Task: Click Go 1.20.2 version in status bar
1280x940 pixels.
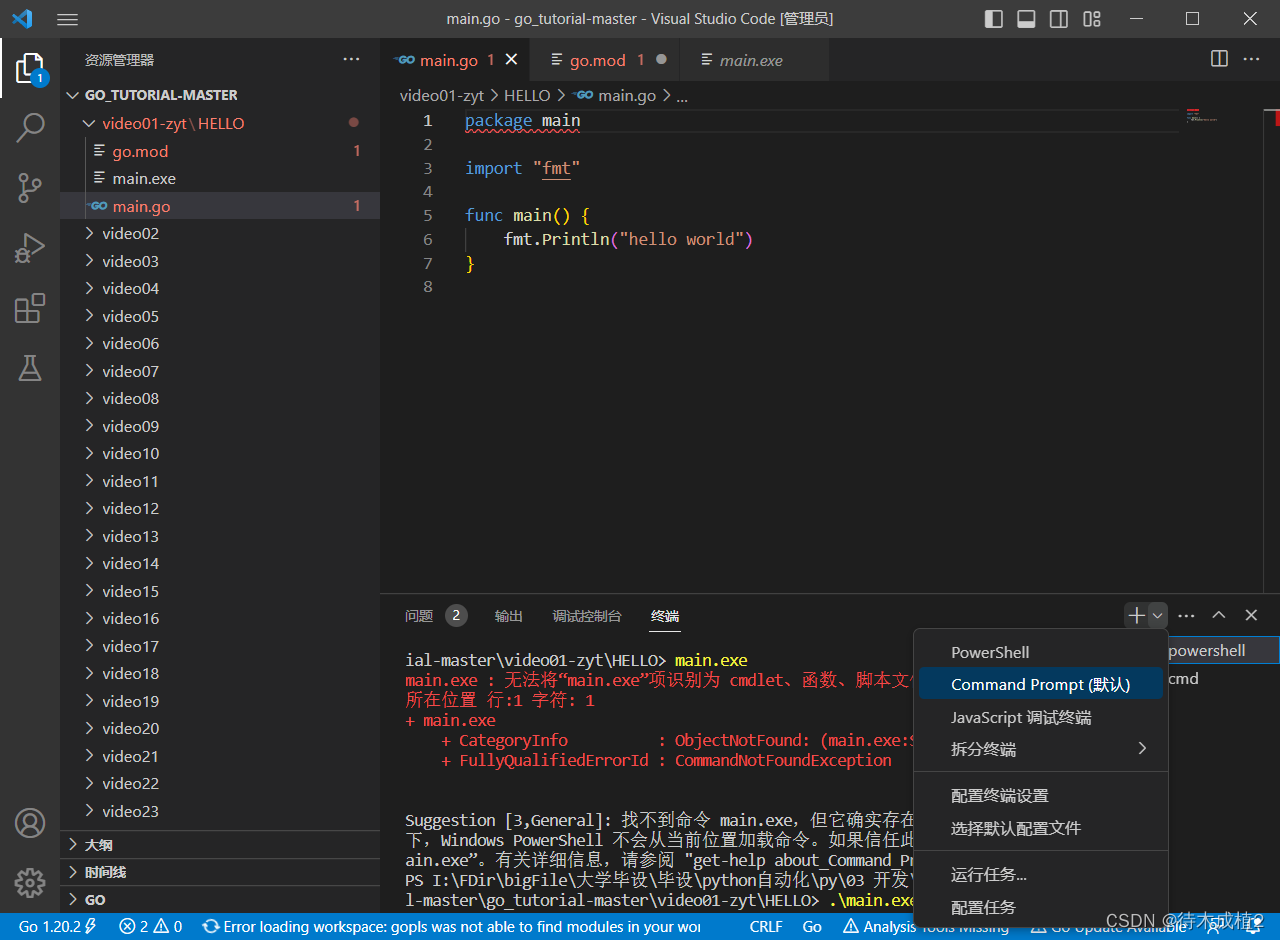Action: pyautogui.click(x=57, y=927)
